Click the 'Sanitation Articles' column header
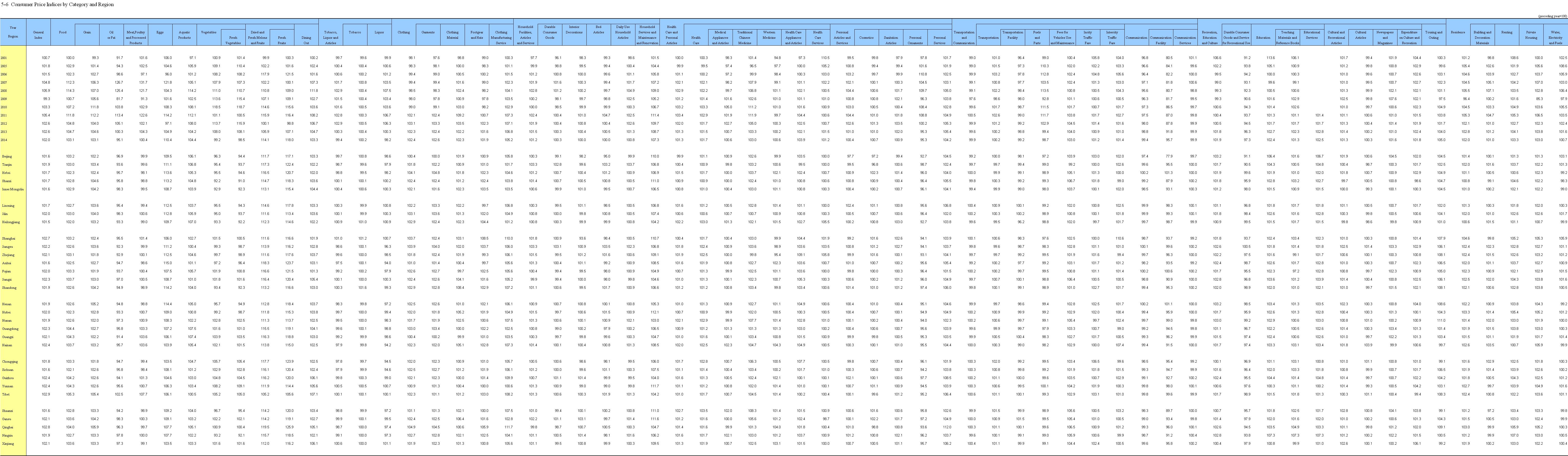This screenshot has width=1568, height=456. coord(891,40)
